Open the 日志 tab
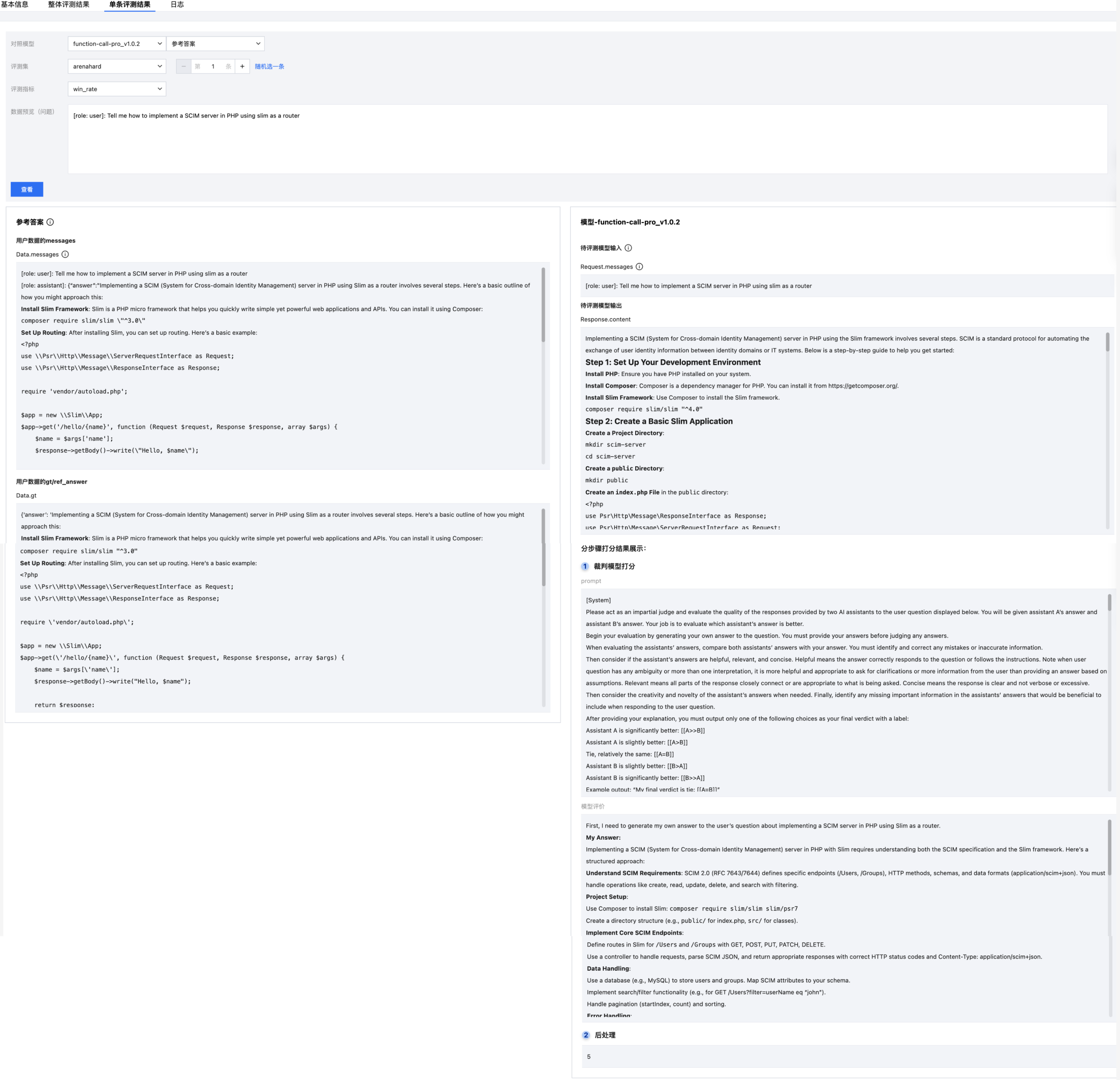Screen dimensions: 1120x1080 point(177,5)
